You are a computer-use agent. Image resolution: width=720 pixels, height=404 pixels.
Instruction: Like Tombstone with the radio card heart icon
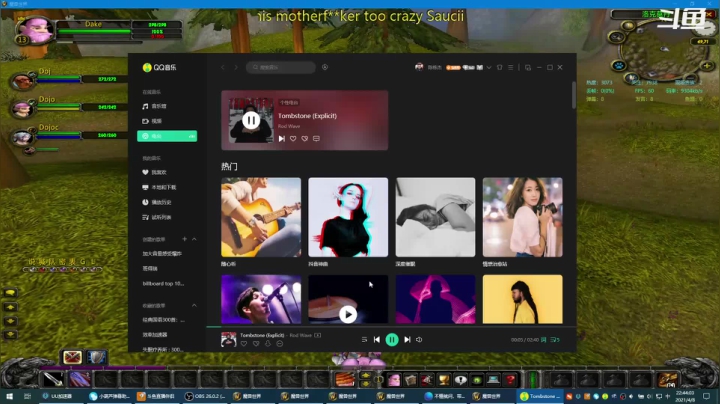point(293,138)
